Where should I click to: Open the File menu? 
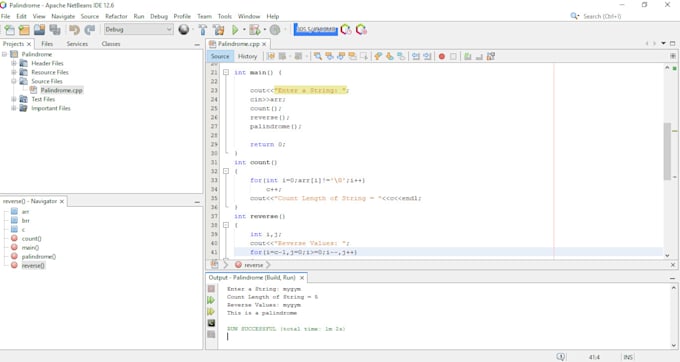click(6, 16)
